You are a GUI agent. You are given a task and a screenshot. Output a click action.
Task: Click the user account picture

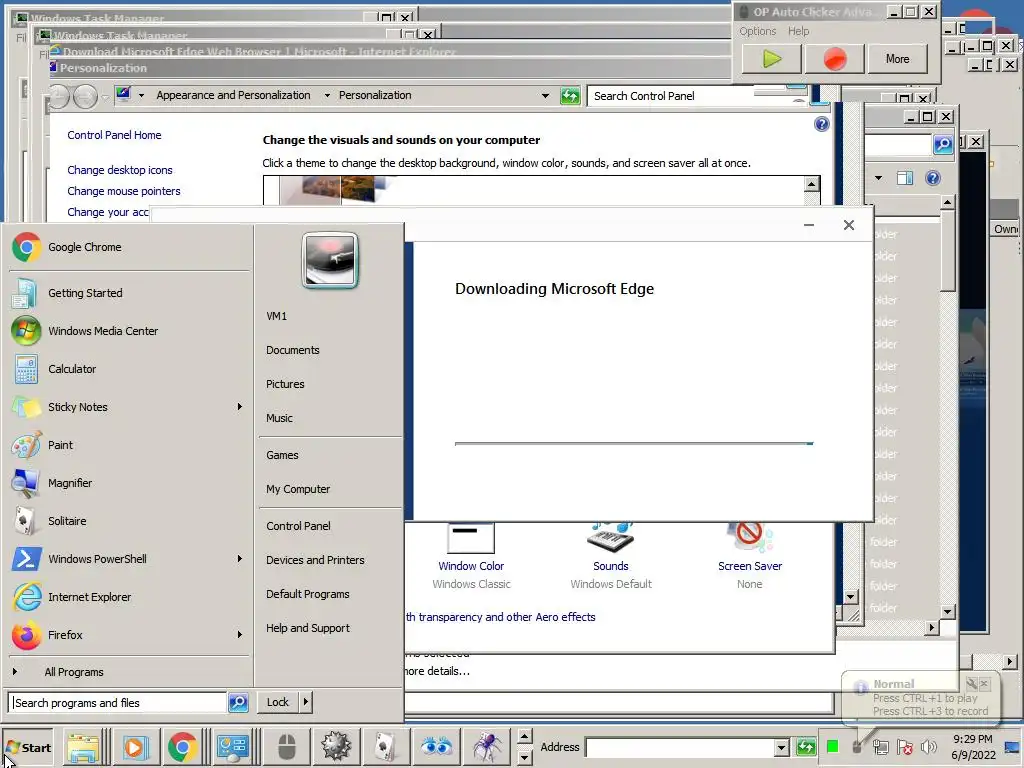tap(330, 260)
